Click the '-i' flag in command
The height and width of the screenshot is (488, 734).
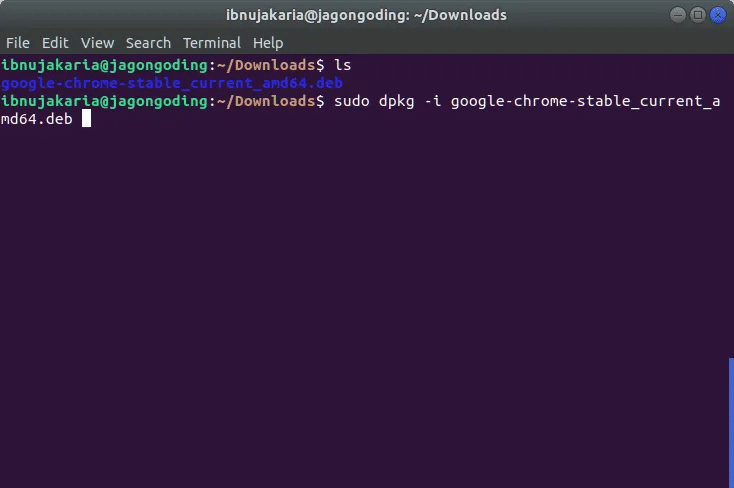coord(433,101)
